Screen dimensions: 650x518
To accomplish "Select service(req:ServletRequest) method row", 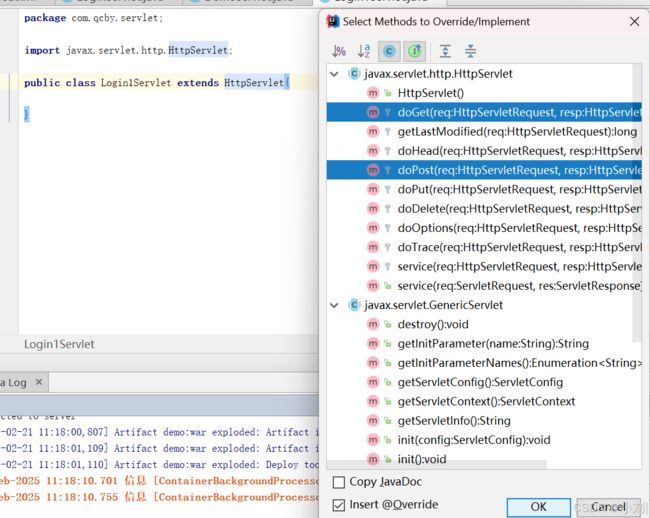I will point(484,286).
